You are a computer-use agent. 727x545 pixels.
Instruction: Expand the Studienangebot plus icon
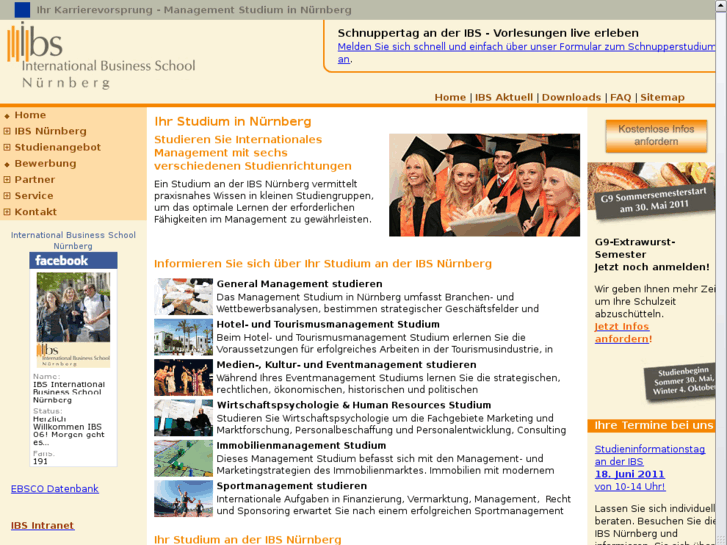pos(7,147)
